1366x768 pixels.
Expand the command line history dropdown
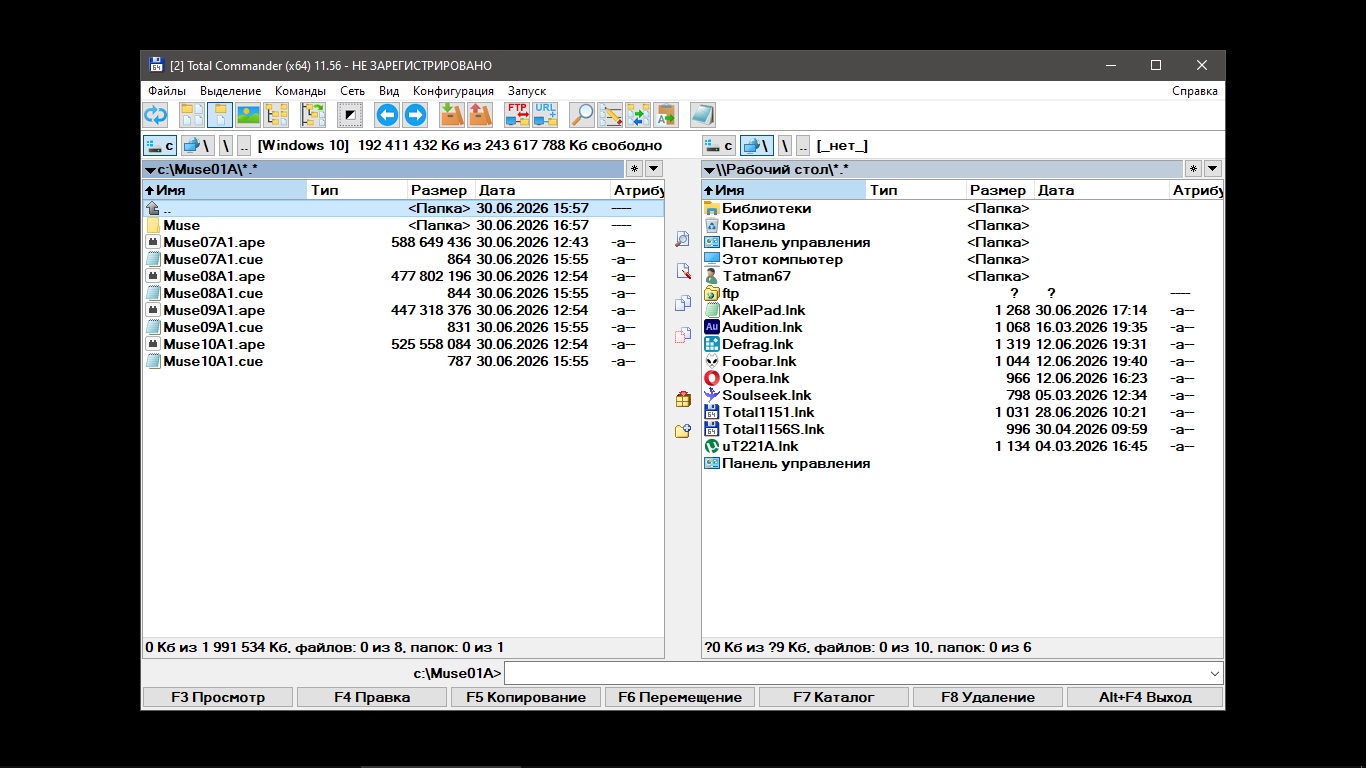(1215, 673)
